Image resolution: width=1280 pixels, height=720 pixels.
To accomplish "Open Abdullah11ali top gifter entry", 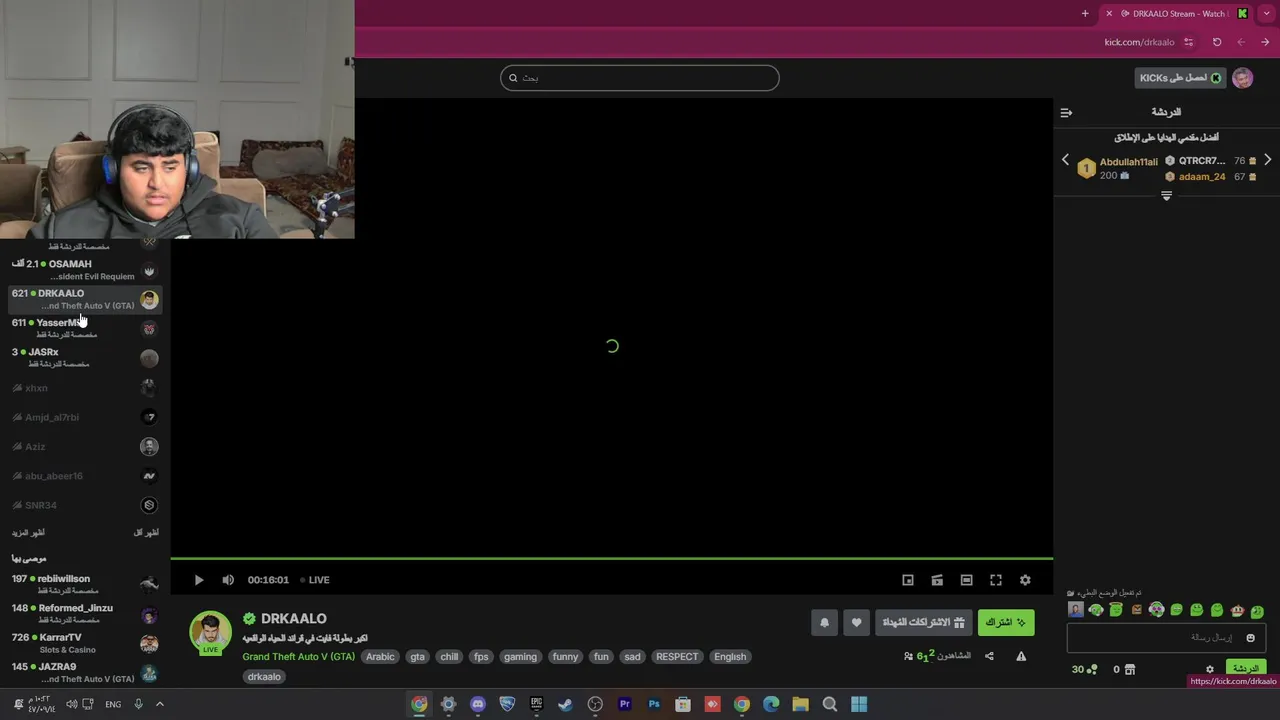I will click(1117, 168).
